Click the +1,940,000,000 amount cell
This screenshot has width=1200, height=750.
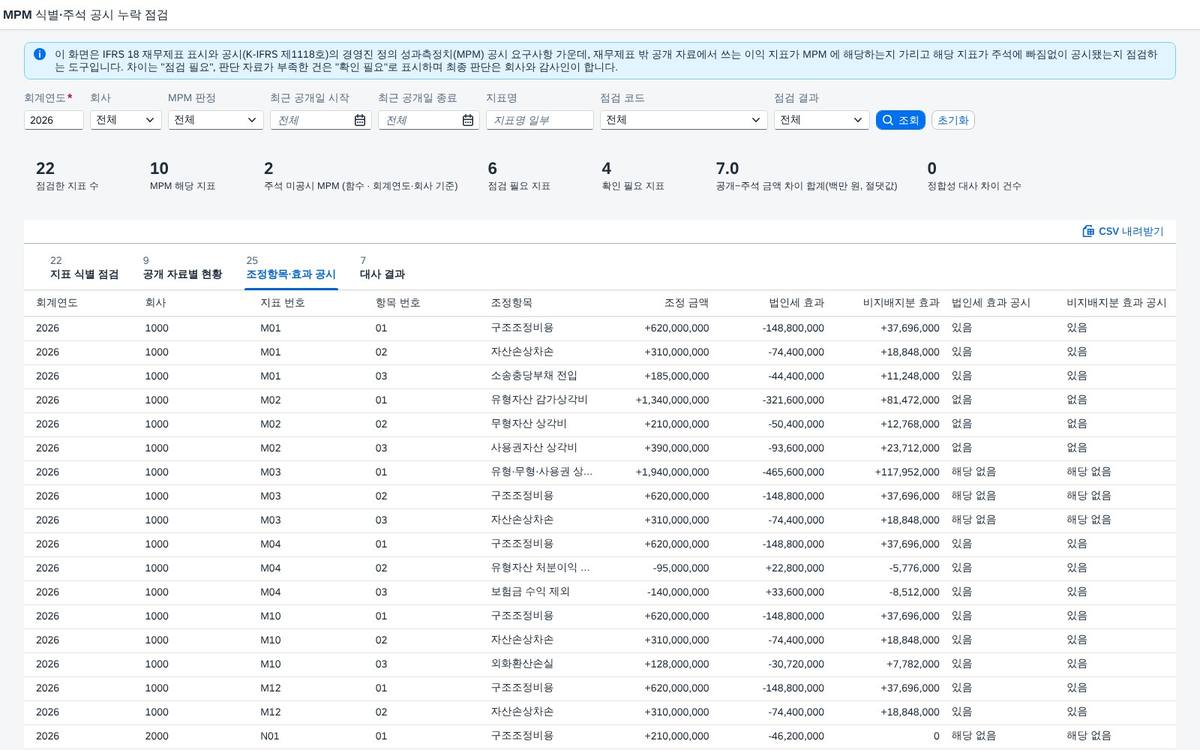pyautogui.click(x=672, y=472)
